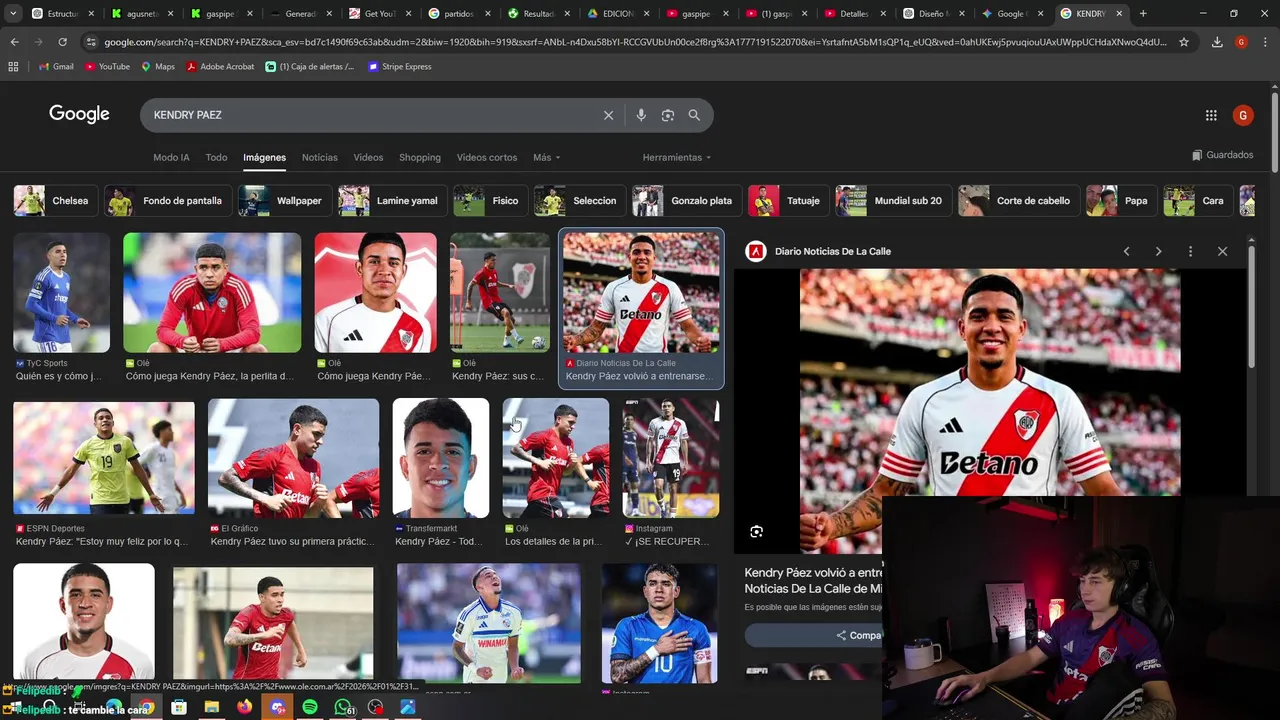Filter images by Fondo de pantalla chip
Image resolution: width=1280 pixels, height=720 pixels.
pyautogui.click(x=168, y=201)
